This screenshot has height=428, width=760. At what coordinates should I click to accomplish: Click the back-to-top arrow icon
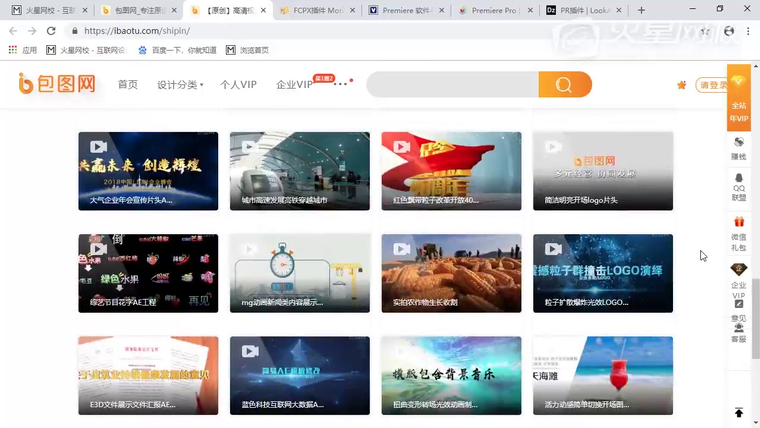point(739,412)
